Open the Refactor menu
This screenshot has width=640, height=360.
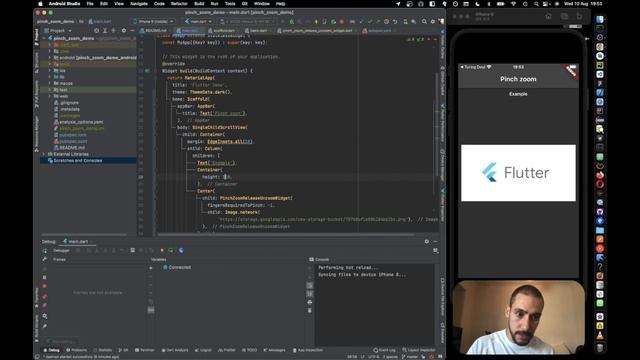pos(179,4)
